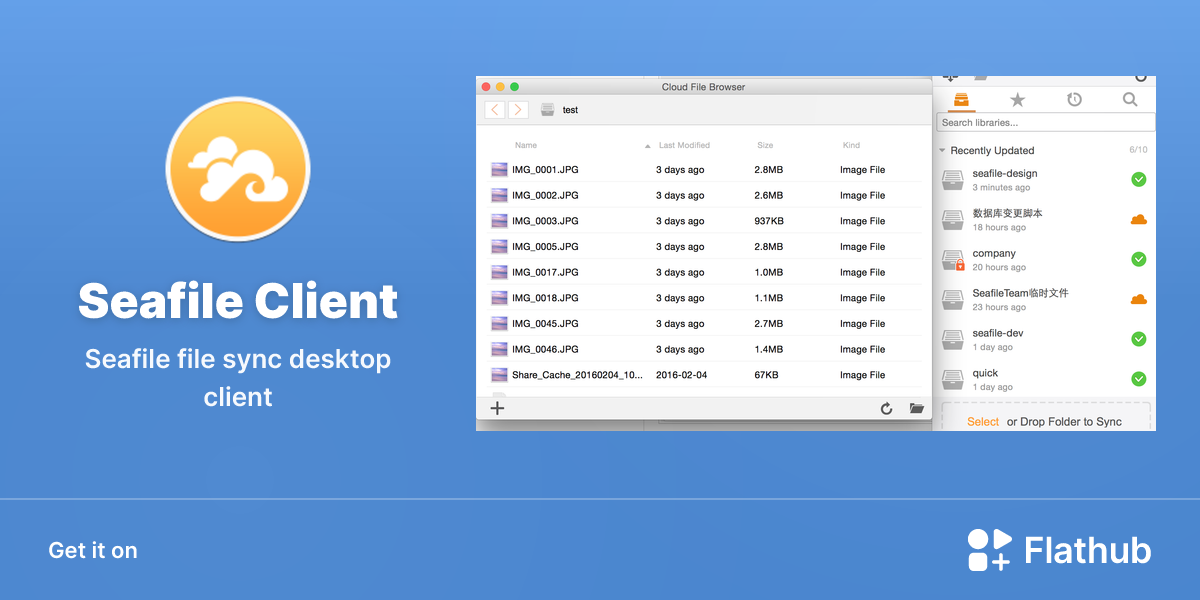
Task: Click the 67KB size cell
Action: [x=767, y=375]
